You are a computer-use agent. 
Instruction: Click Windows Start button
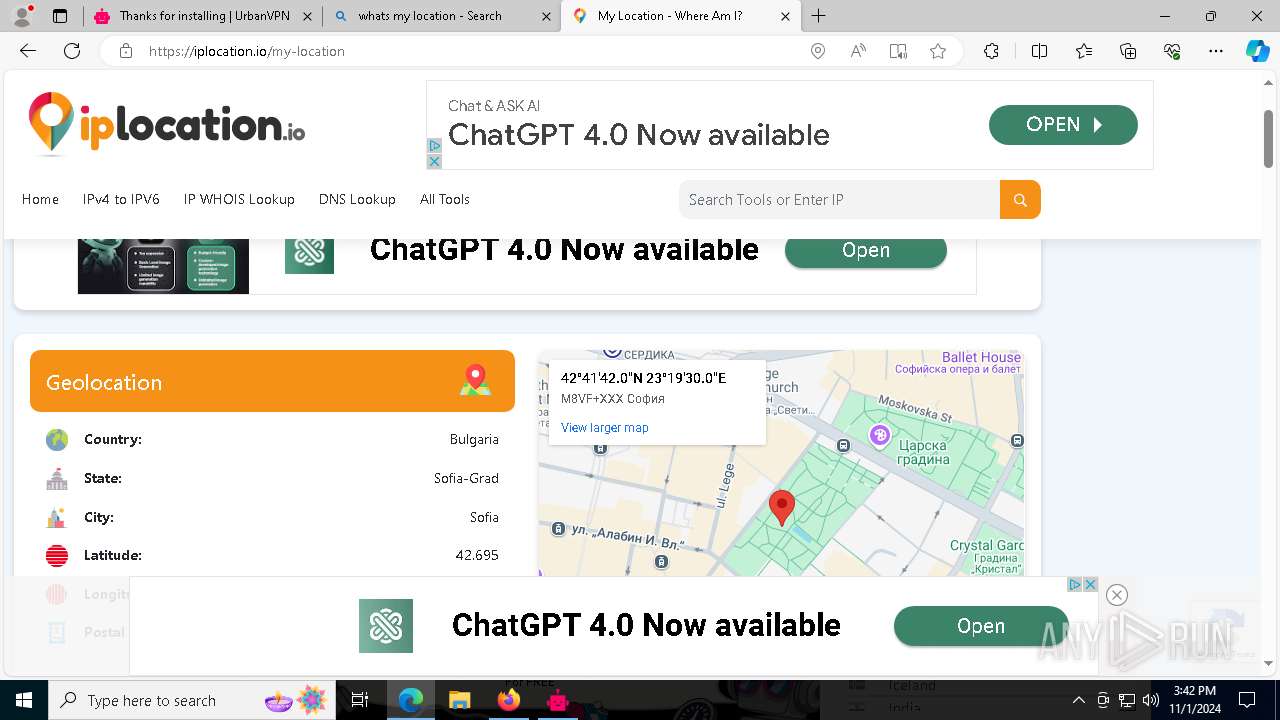[x=23, y=700]
